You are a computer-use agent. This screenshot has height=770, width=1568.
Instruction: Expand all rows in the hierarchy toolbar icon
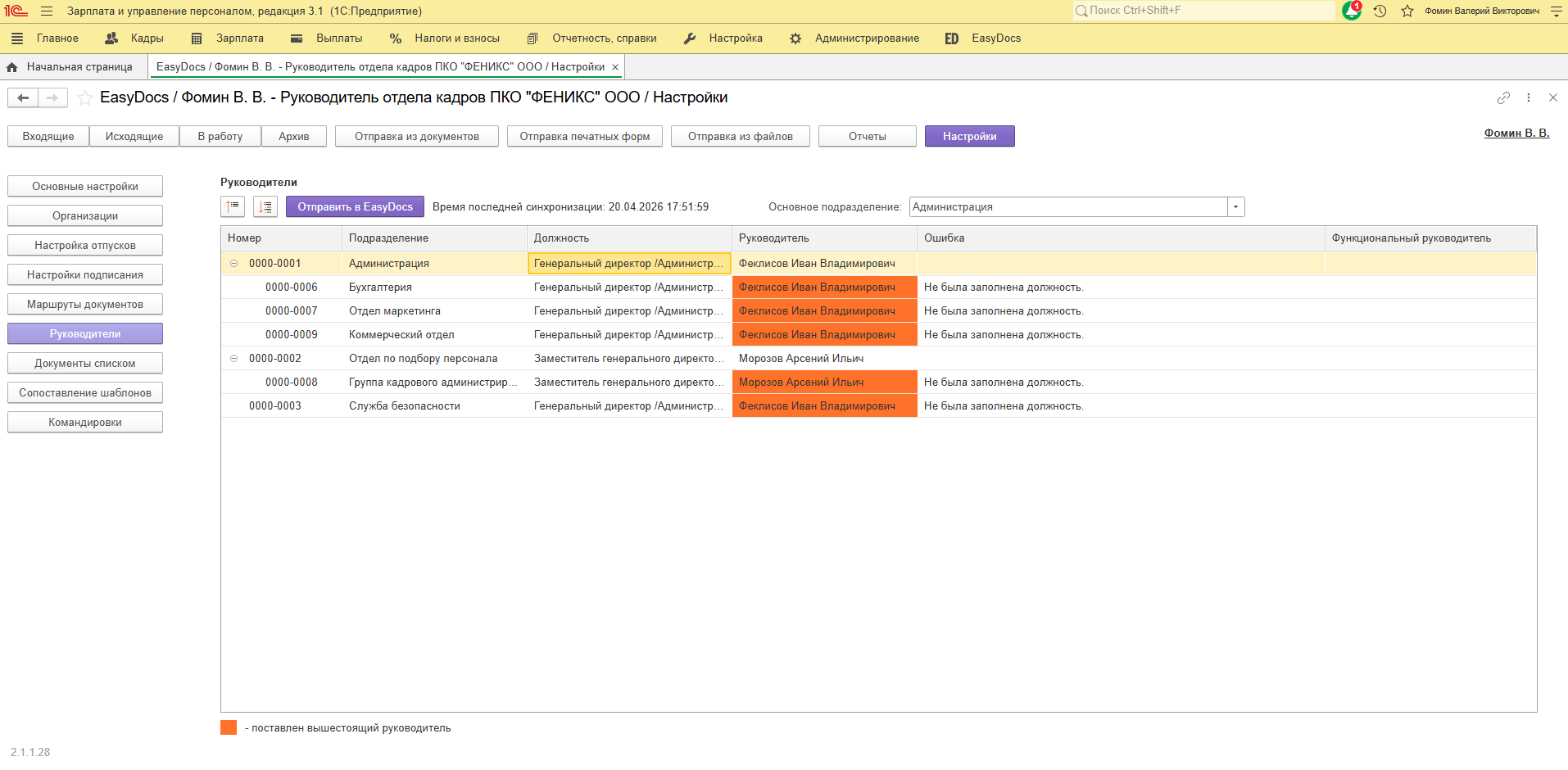(265, 207)
